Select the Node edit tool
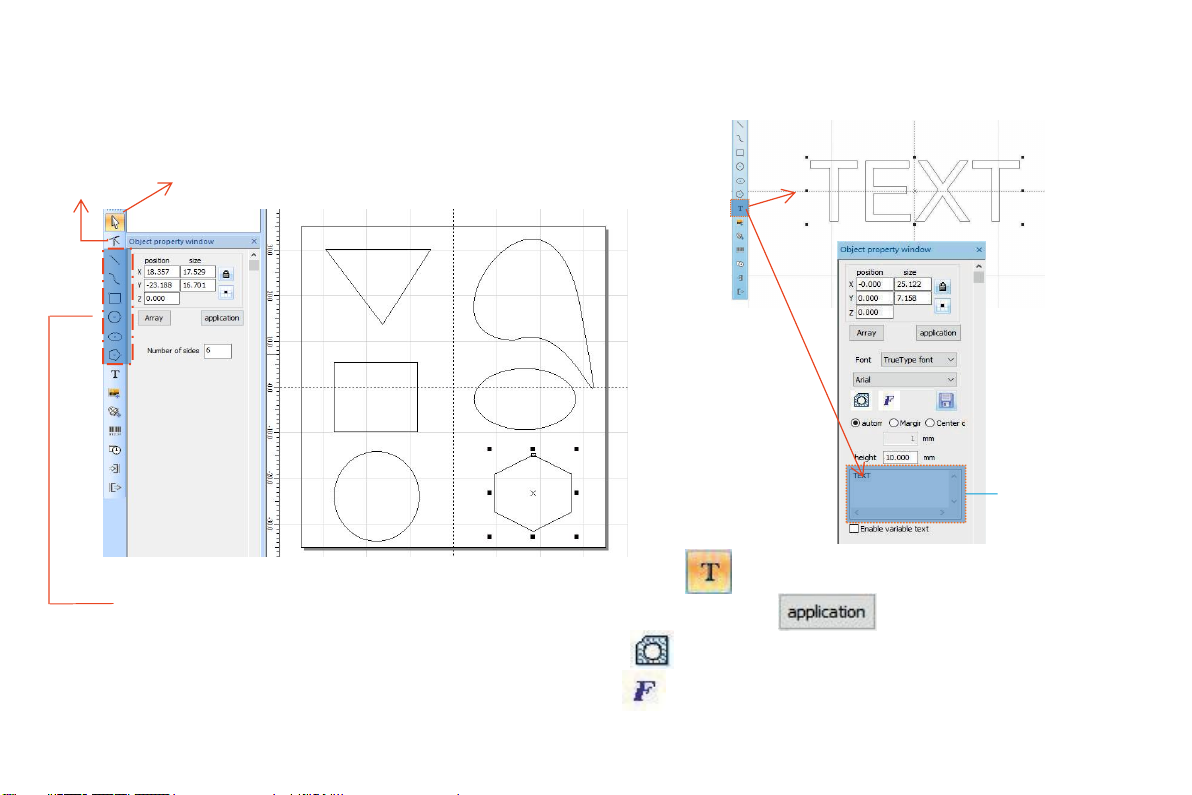This screenshot has width=1192, height=795. click(x=115, y=241)
